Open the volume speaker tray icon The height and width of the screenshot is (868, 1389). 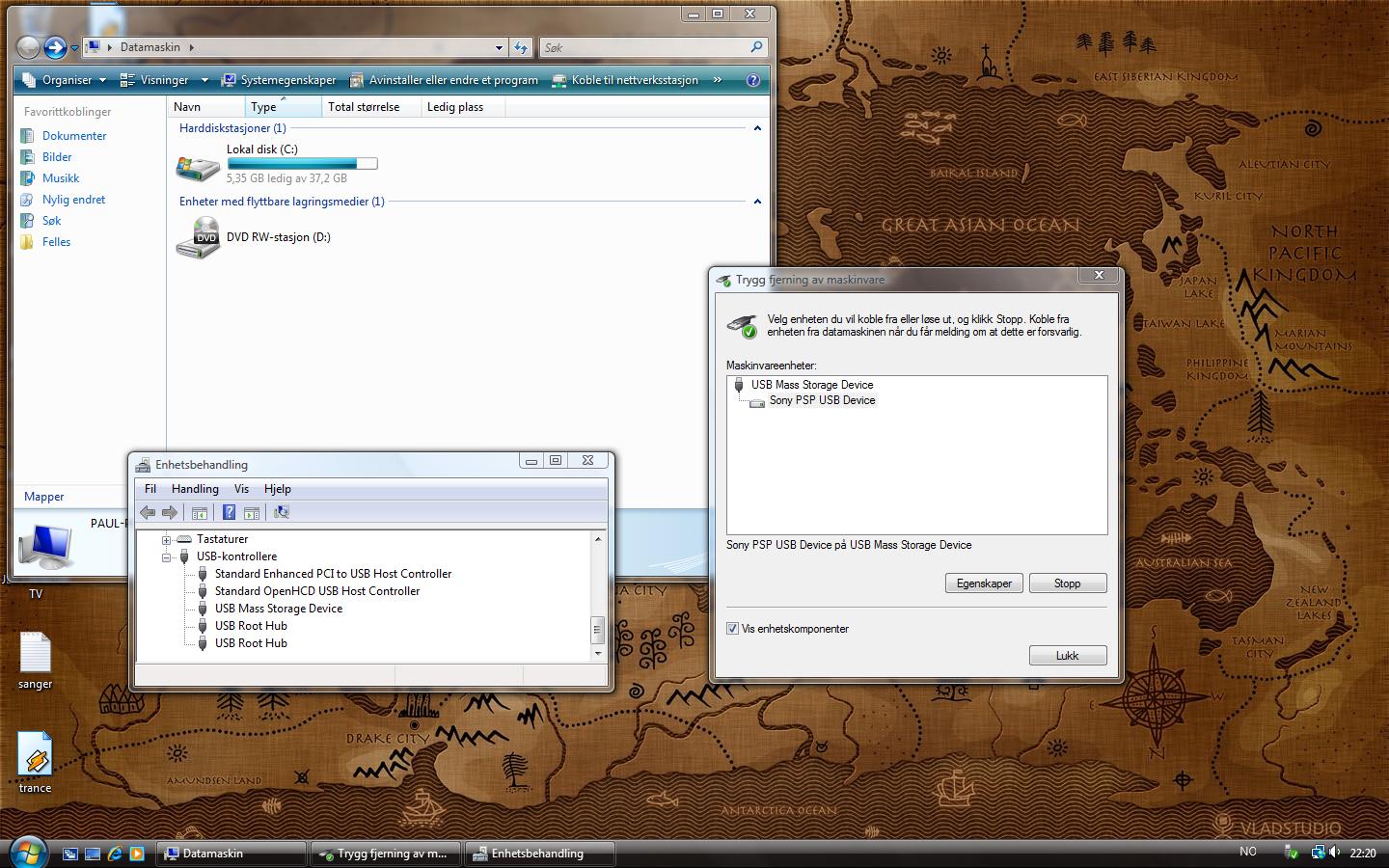click(x=1335, y=853)
